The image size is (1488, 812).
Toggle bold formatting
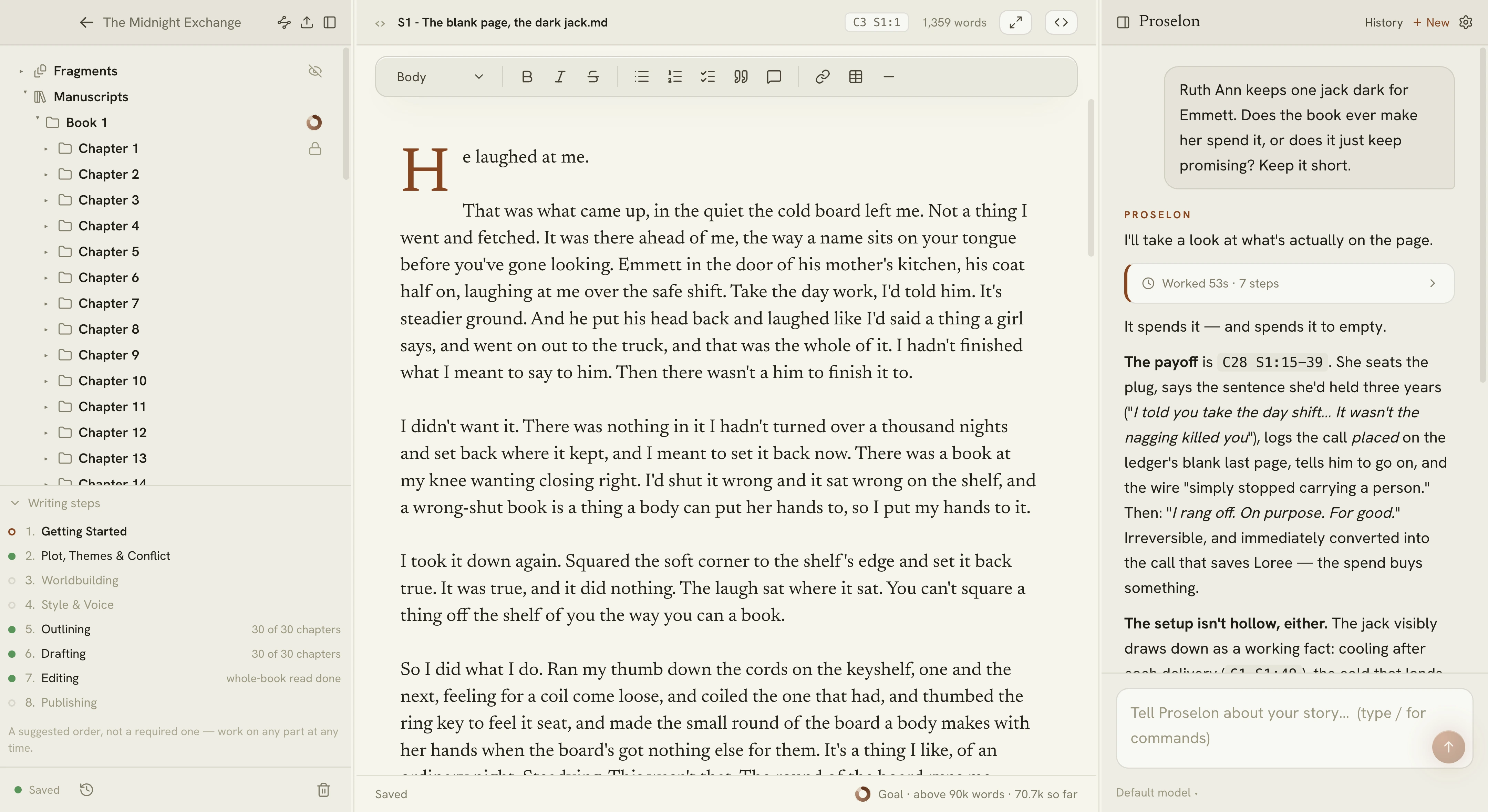(x=526, y=77)
